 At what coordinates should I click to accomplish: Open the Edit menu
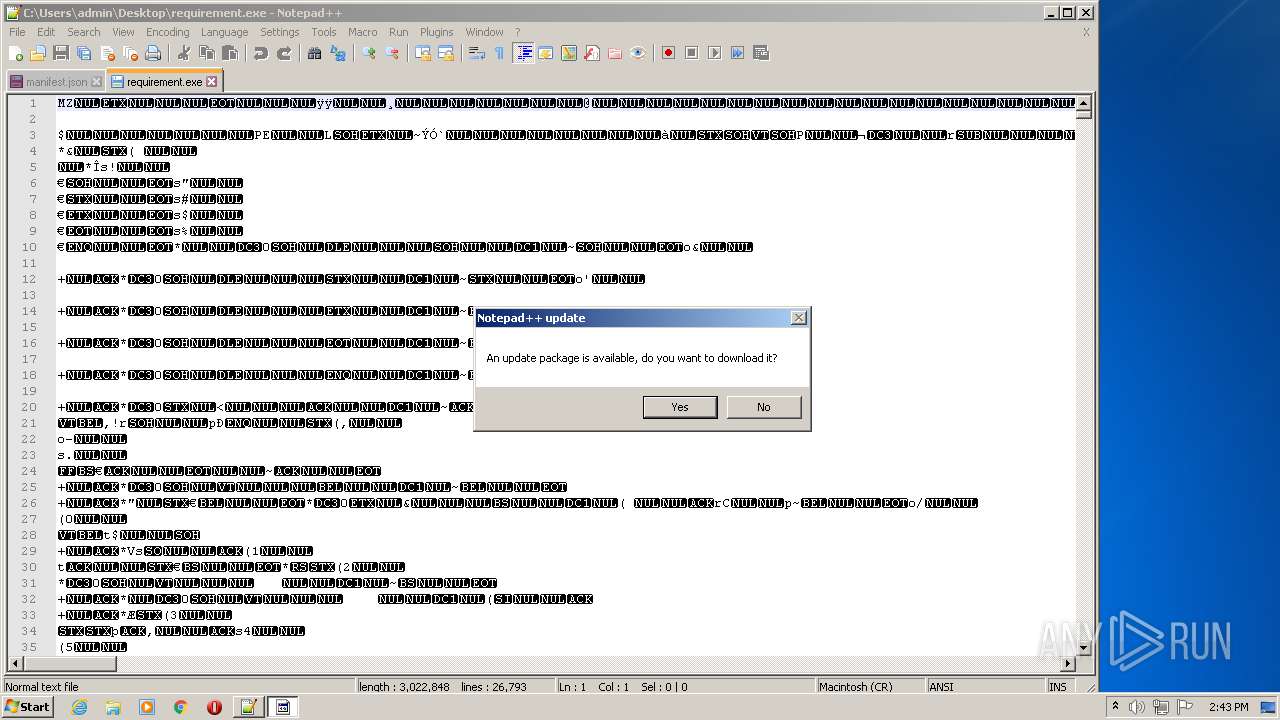pyautogui.click(x=46, y=32)
